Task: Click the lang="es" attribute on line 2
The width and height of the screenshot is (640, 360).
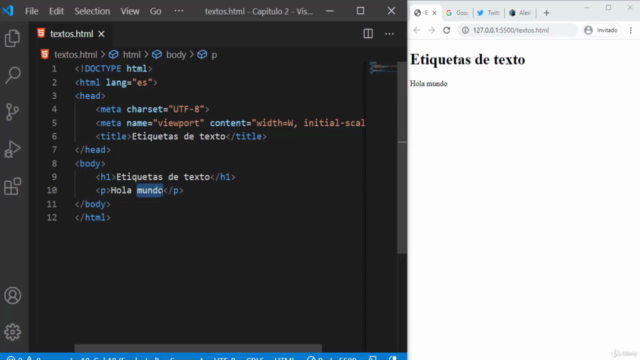Action: click(x=129, y=82)
